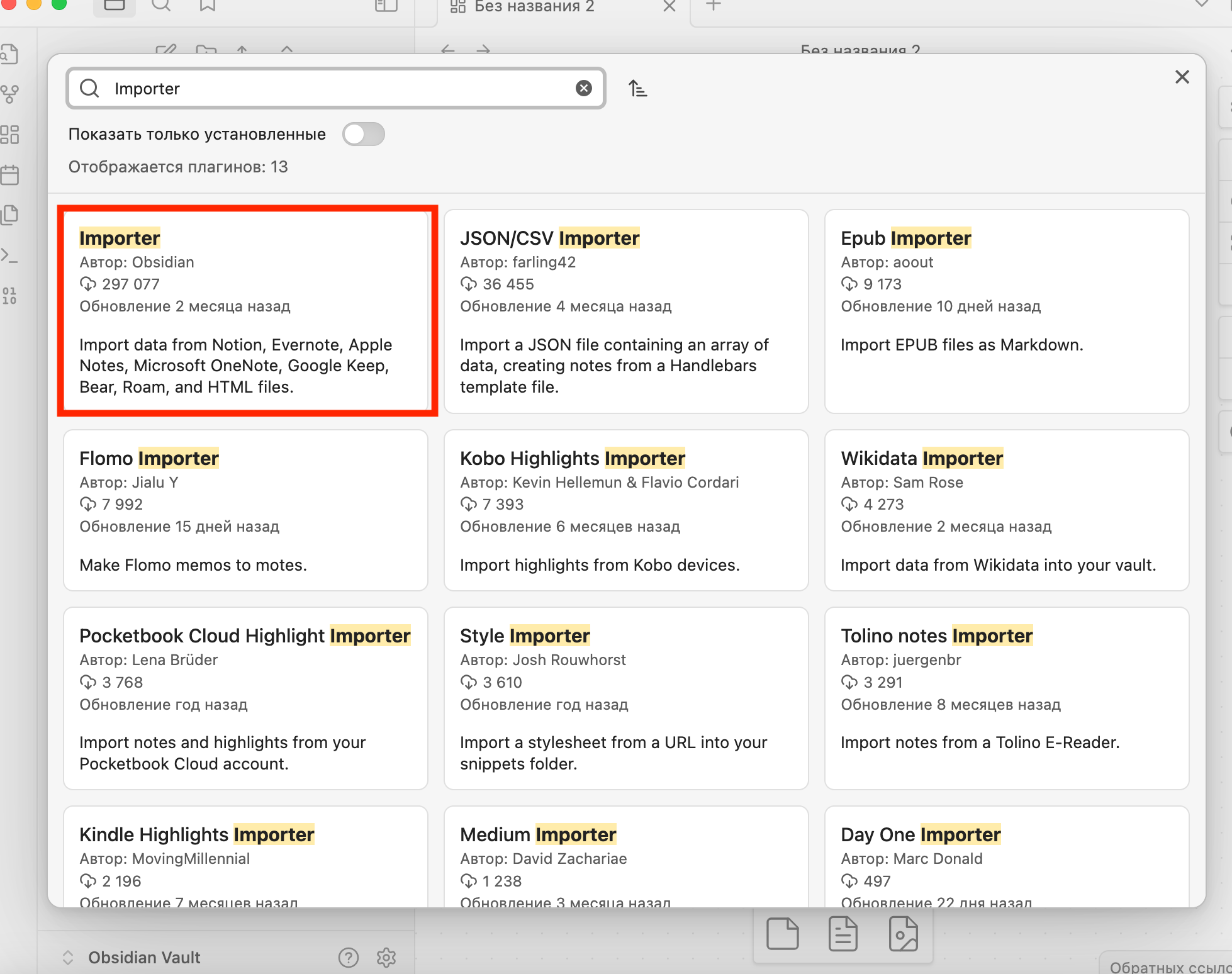Toggle show only installed plugins
The image size is (1232, 974).
(x=363, y=134)
